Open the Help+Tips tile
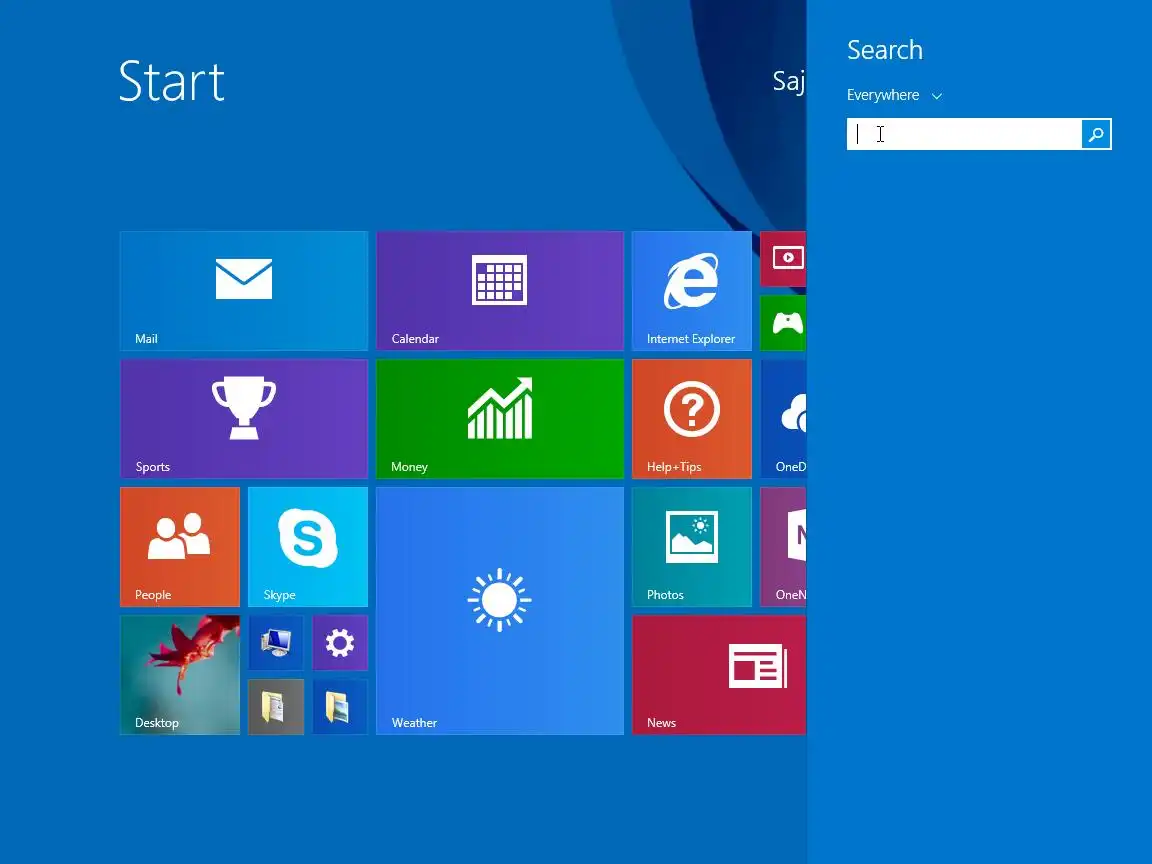 691,419
